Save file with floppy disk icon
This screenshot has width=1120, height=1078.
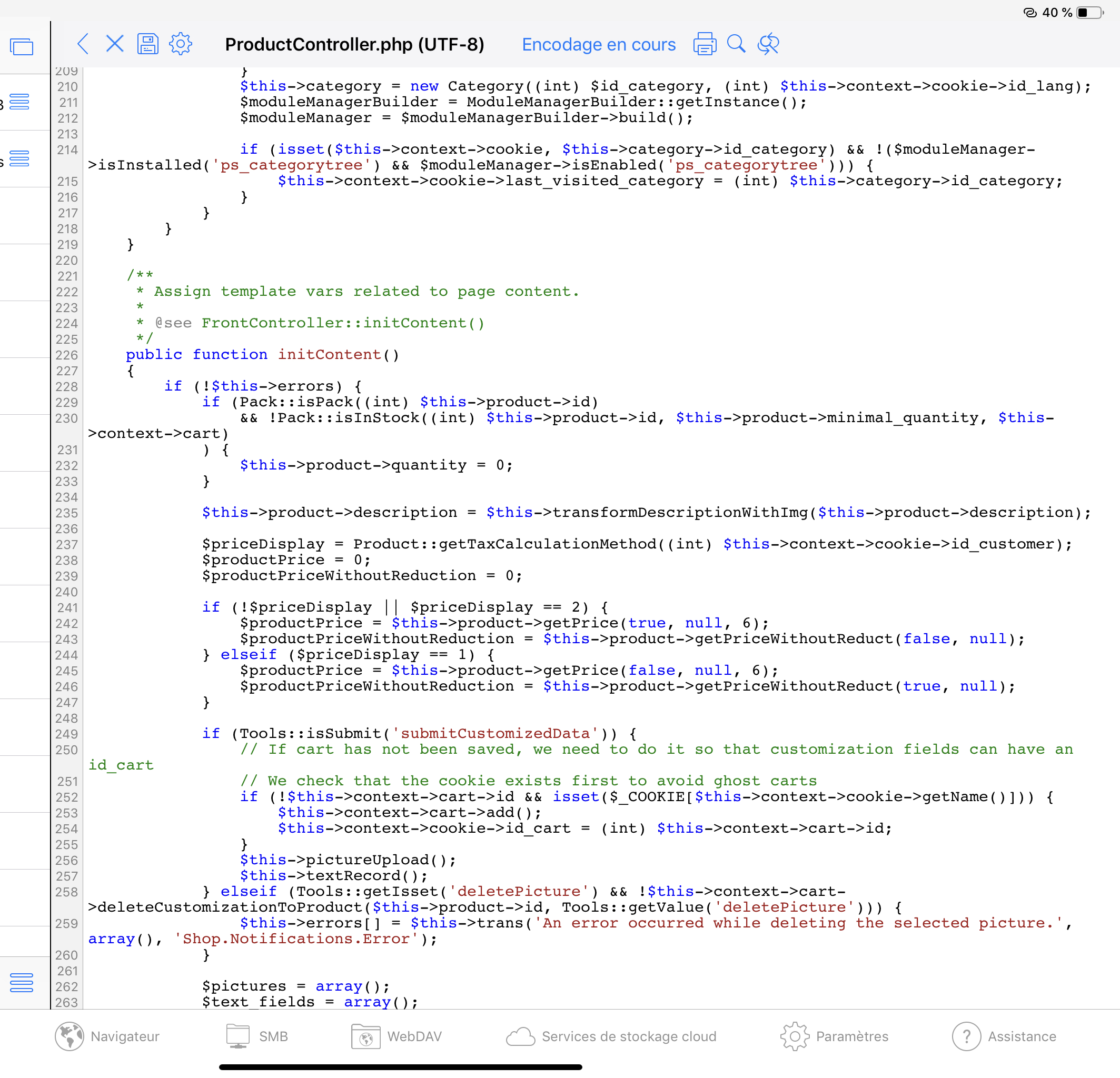coord(147,44)
